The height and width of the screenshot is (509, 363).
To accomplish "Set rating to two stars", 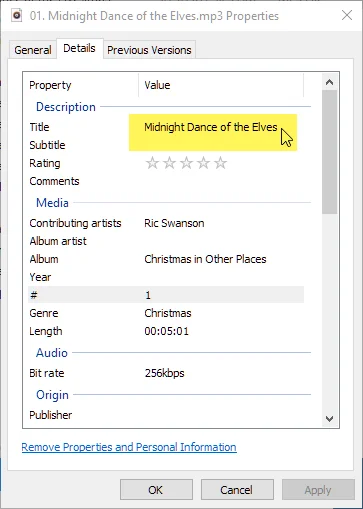I will (169, 163).
